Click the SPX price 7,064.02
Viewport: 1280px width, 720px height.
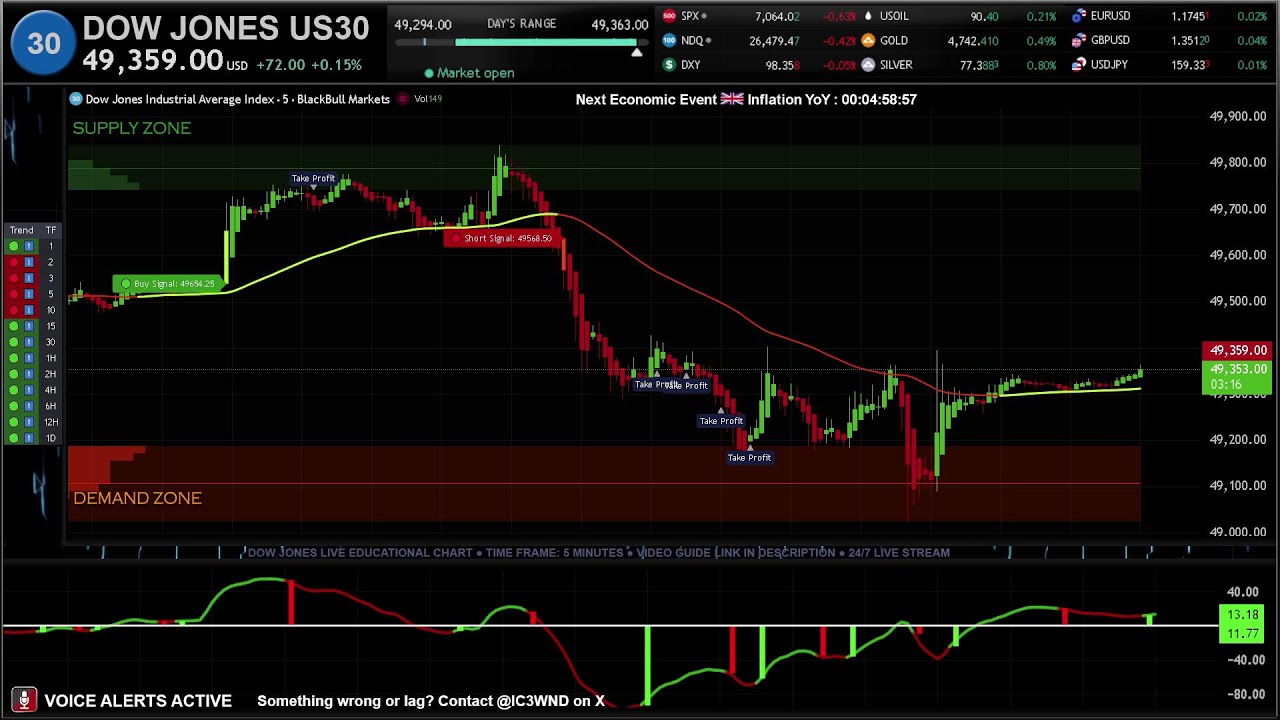[x=777, y=16]
